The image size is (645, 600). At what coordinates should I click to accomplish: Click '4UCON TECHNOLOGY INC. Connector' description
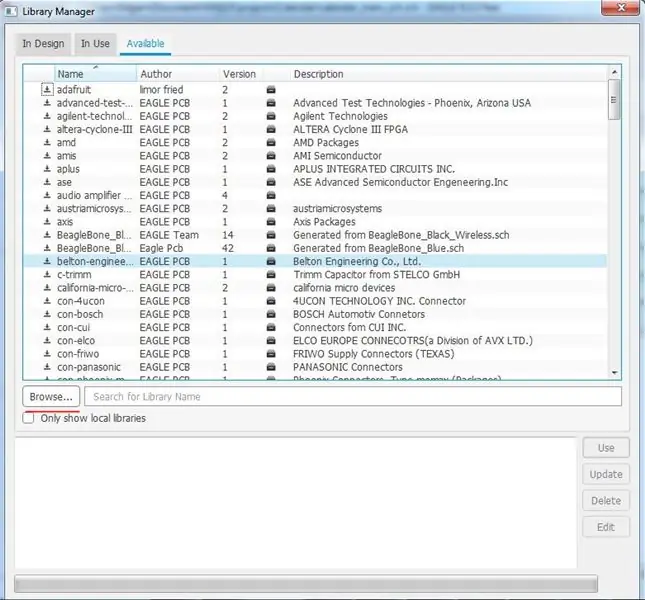pos(379,301)
